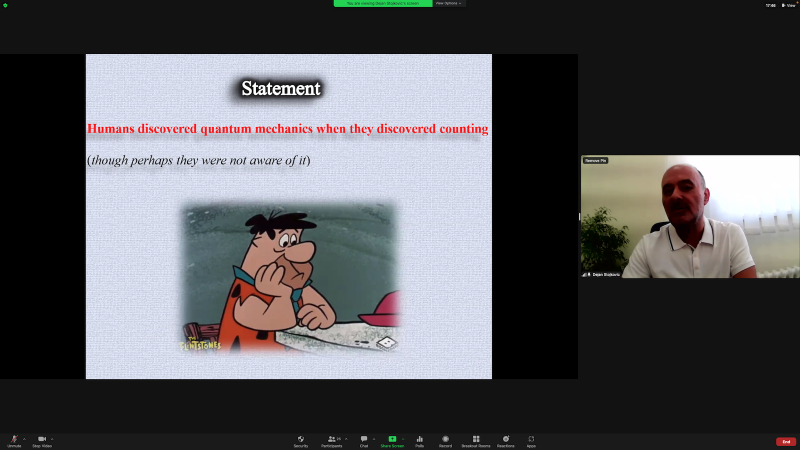Screen dimensions: 800x450
Task: Select the speaker's video thumbnail
Action: click(690, 216)
